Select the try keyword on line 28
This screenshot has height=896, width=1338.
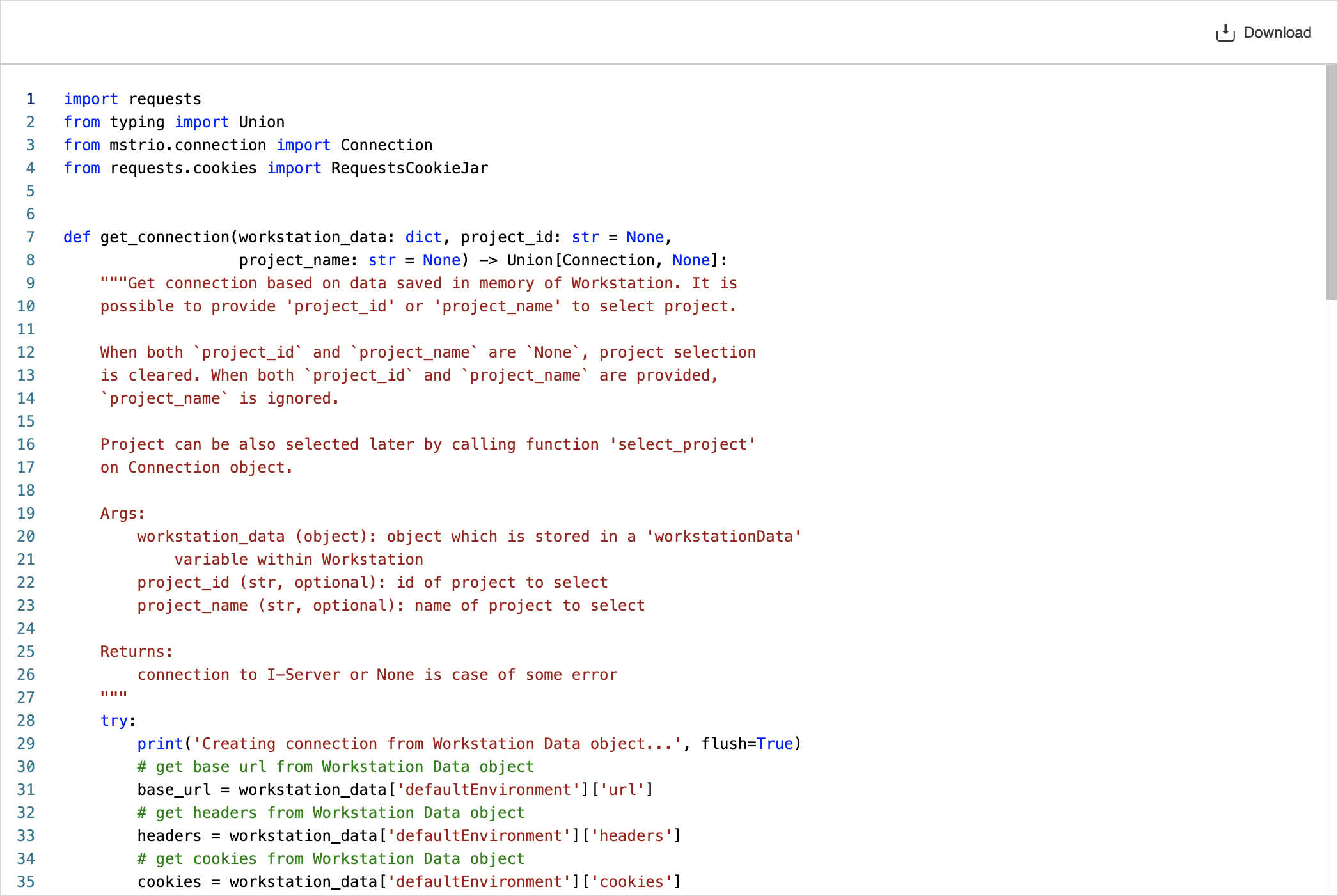pos(113,720)
